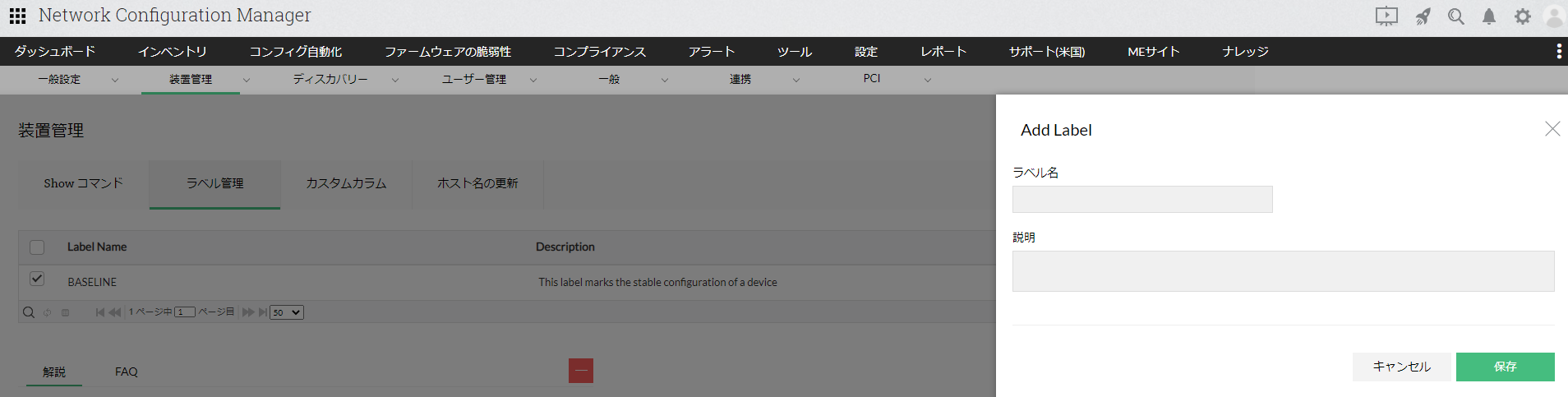Image resolution: width=1568 pixels, height=397 pixels.
Task: Click the table refresh icon
Action: tap(48, 312)
